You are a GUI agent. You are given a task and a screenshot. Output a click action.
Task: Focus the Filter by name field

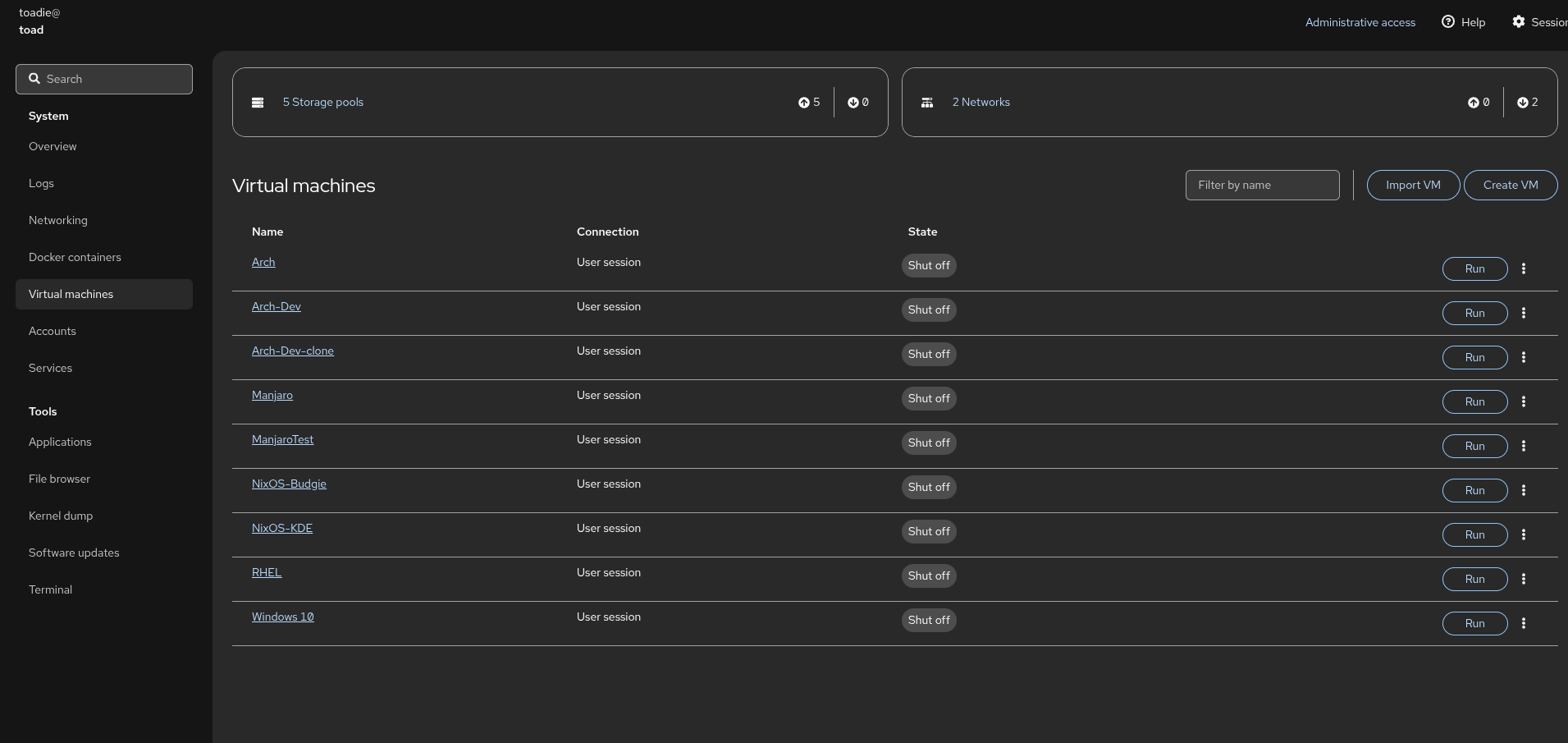click(x=1262, y=185)
